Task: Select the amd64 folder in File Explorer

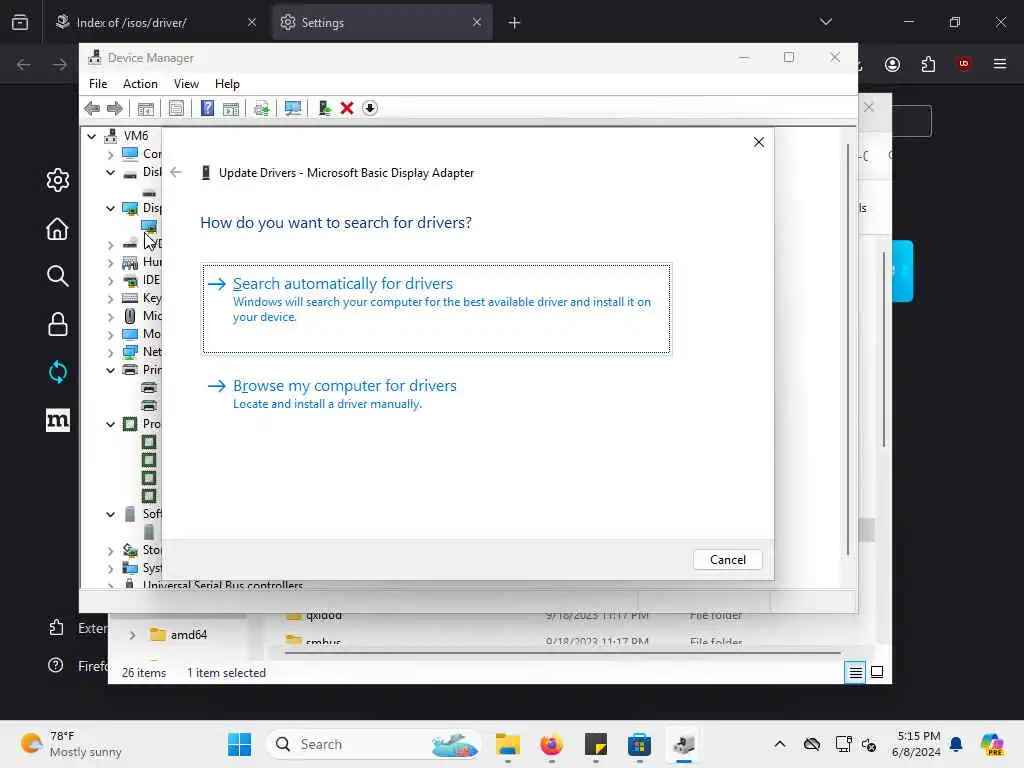Action: coord(178,635)
